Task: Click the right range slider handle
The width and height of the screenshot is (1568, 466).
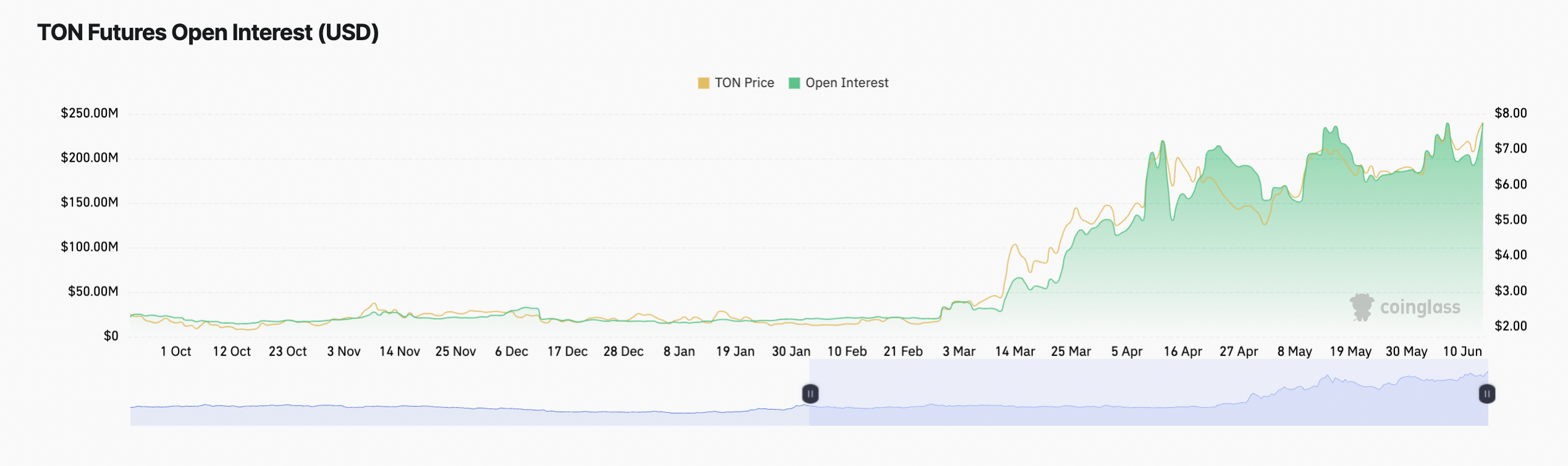Action: coord(1486,394)
